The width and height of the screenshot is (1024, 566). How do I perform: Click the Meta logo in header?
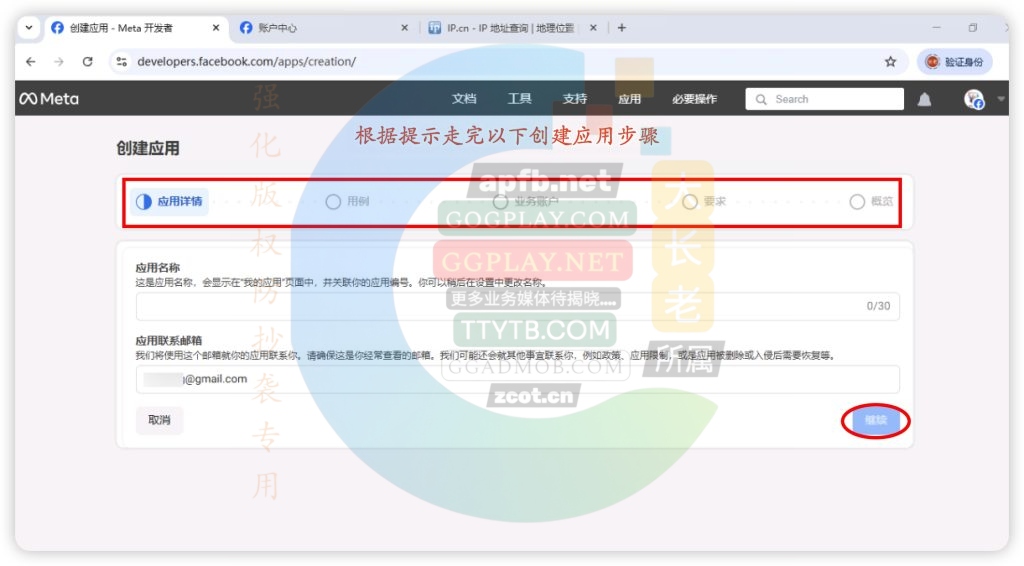click(48, 99)
